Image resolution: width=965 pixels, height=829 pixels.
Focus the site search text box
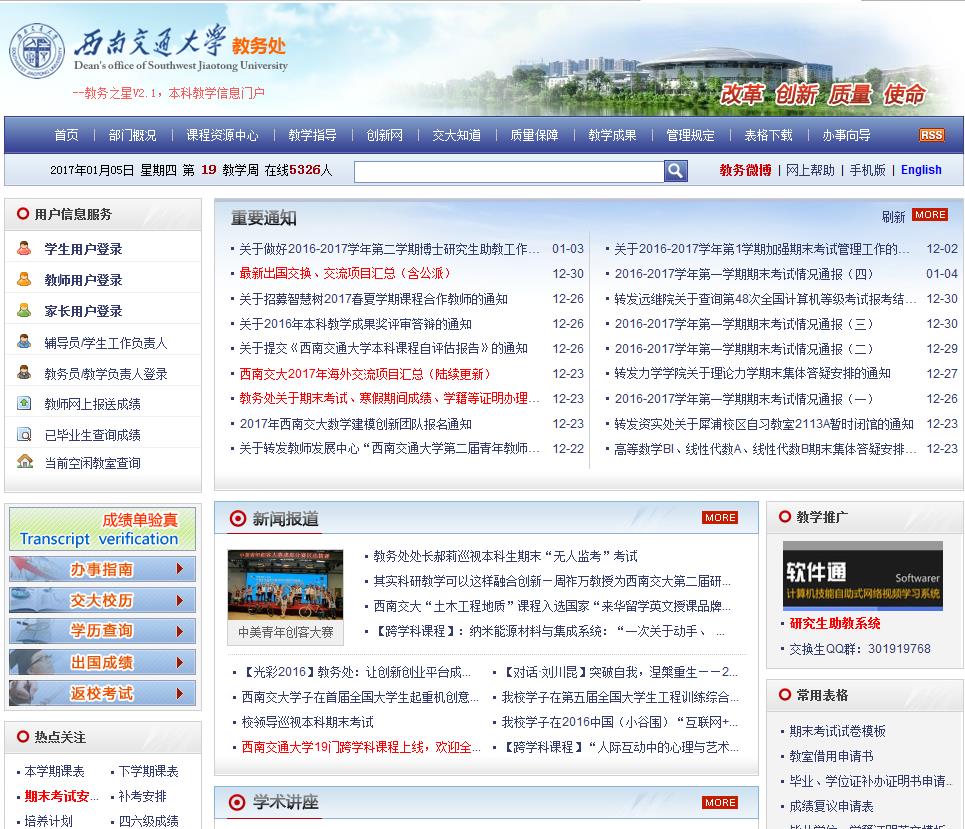pyautogui.click(x=509, y=172)
